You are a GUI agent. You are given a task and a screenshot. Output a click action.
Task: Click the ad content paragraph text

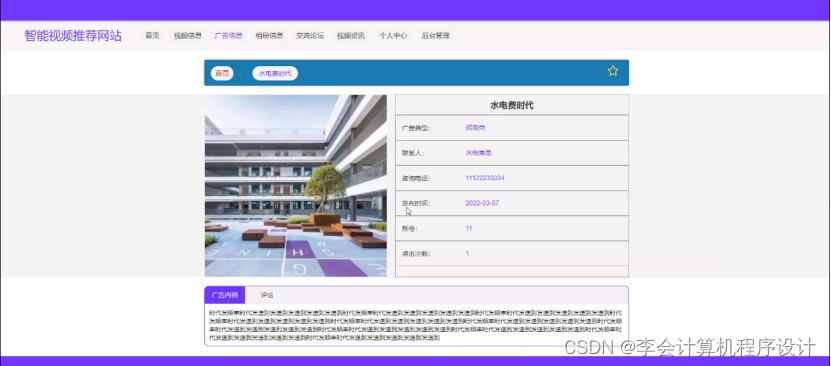click(x=416, y=325)
